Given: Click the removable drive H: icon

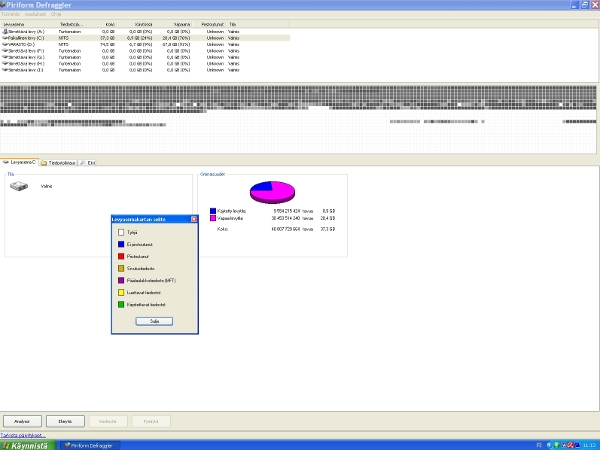Looking at the screenshot, I should 5,64.
